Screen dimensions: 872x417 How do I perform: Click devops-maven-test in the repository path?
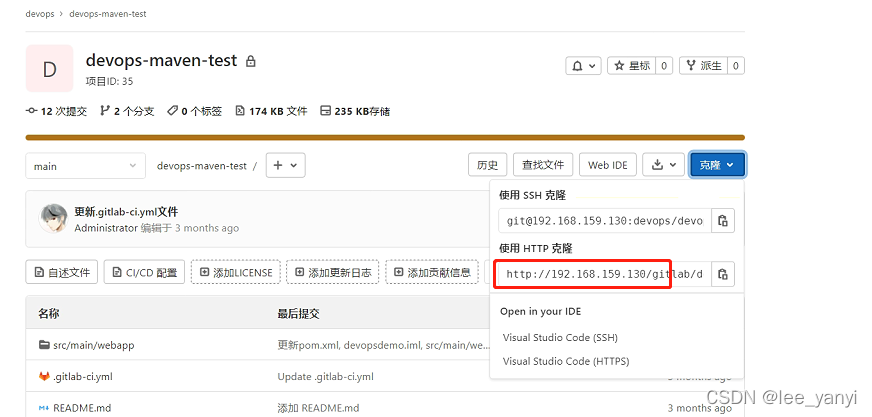[201, 166]
